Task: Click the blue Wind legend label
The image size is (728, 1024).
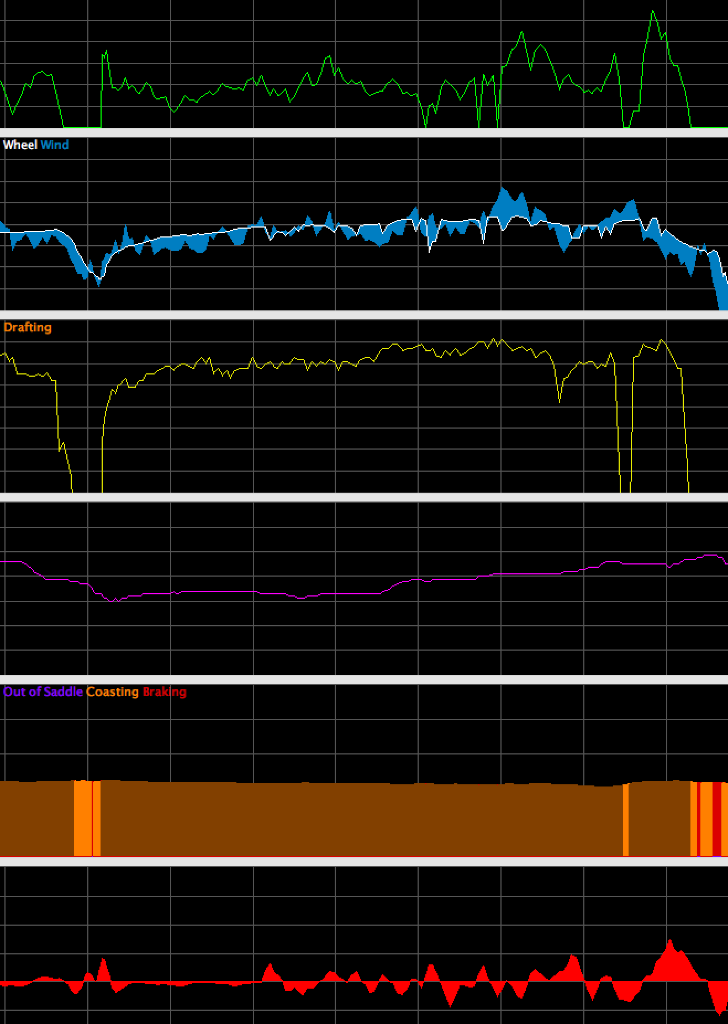Action: (55, 145)
